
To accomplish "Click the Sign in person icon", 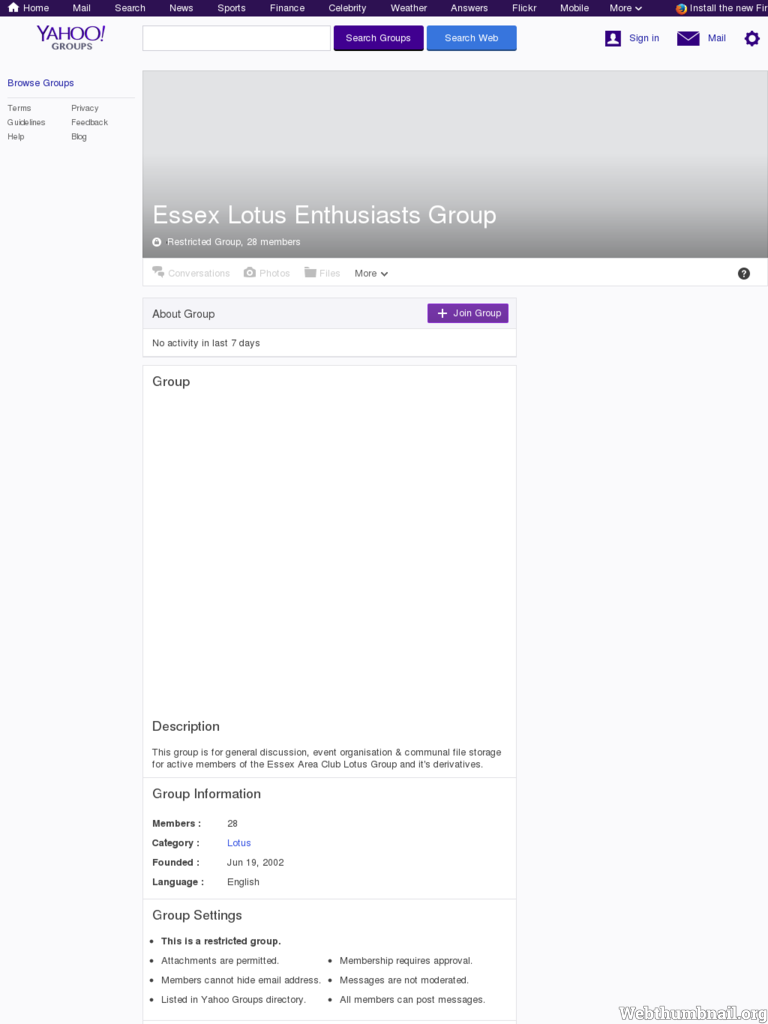I will tap(613, 39).
